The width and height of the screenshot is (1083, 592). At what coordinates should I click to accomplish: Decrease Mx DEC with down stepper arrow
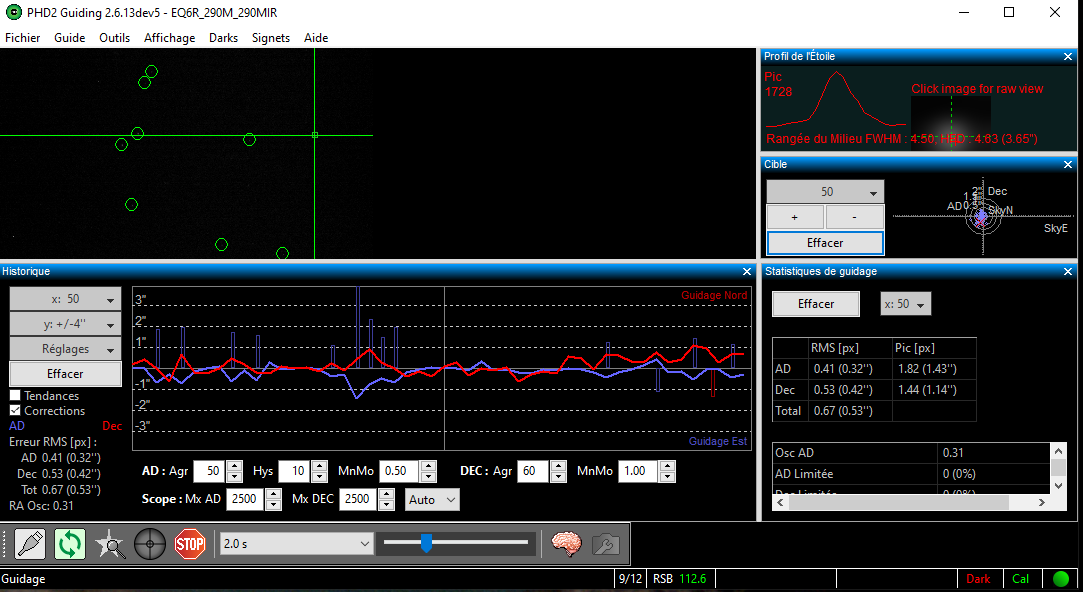(387, 505)
